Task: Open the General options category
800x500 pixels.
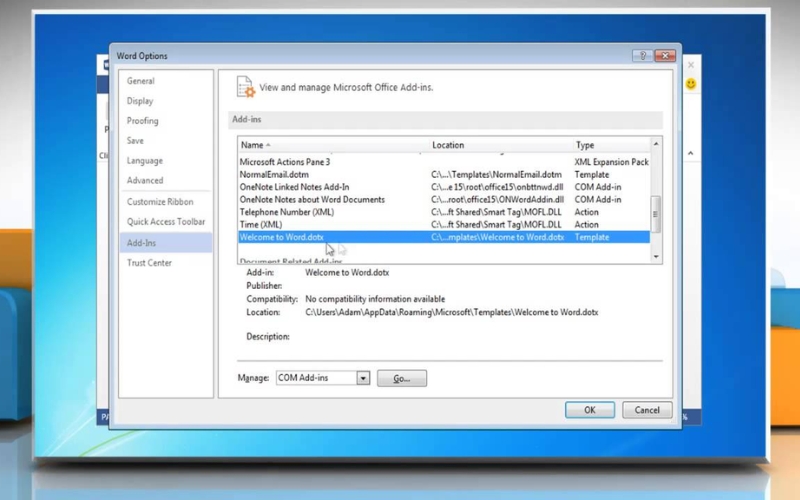Action: click(141, 81)
